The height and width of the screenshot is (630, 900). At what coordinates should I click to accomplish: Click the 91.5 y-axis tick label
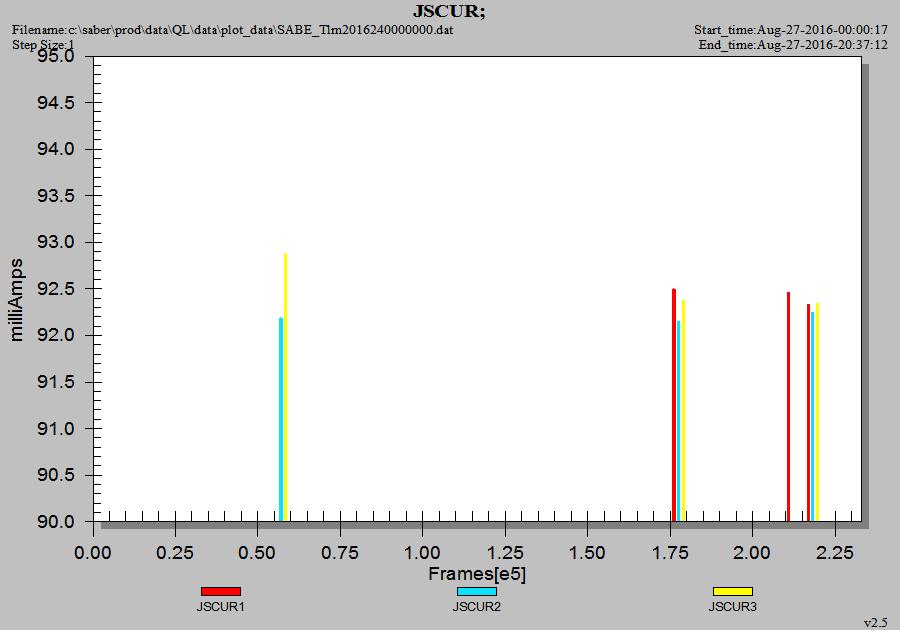pos(56,382)
